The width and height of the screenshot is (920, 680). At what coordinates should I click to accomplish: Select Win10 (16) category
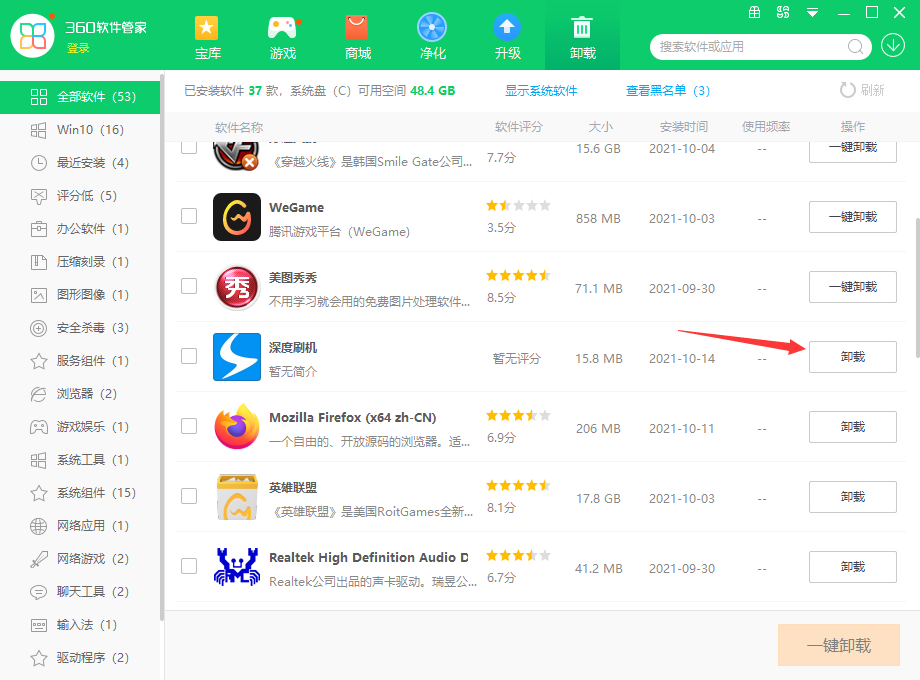(x=80, y=130)
